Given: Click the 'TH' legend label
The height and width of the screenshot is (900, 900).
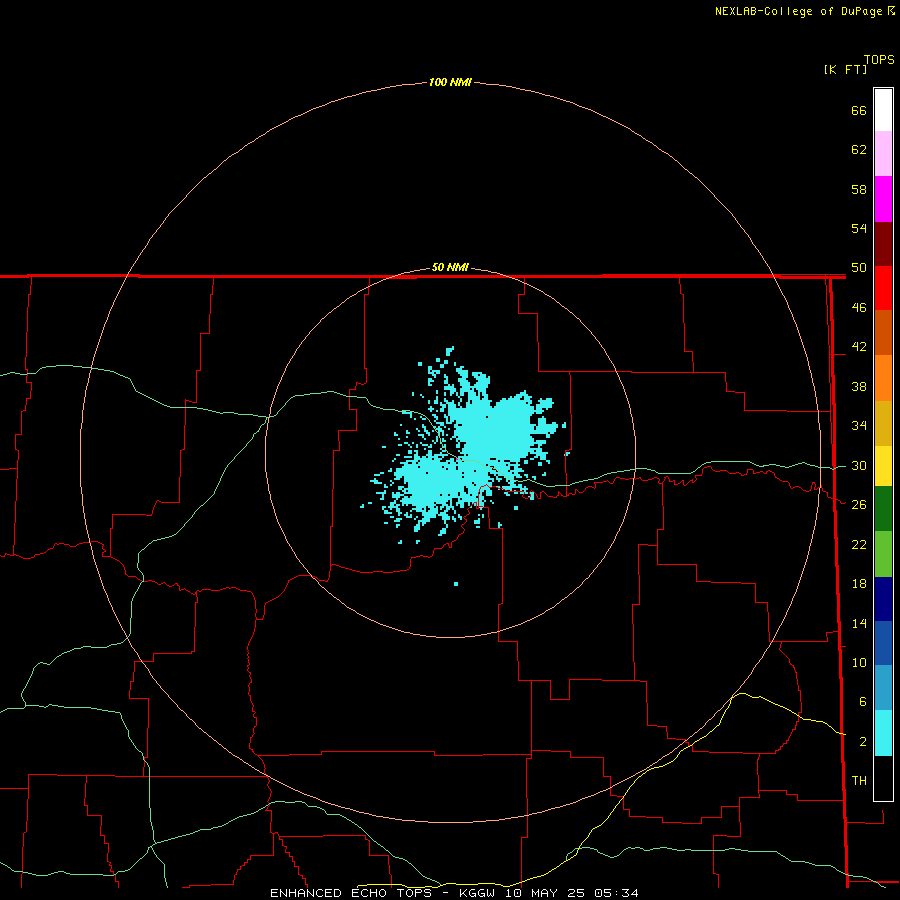Looking at the screenshot, I should pyautogui.click(x=859, y=781).
